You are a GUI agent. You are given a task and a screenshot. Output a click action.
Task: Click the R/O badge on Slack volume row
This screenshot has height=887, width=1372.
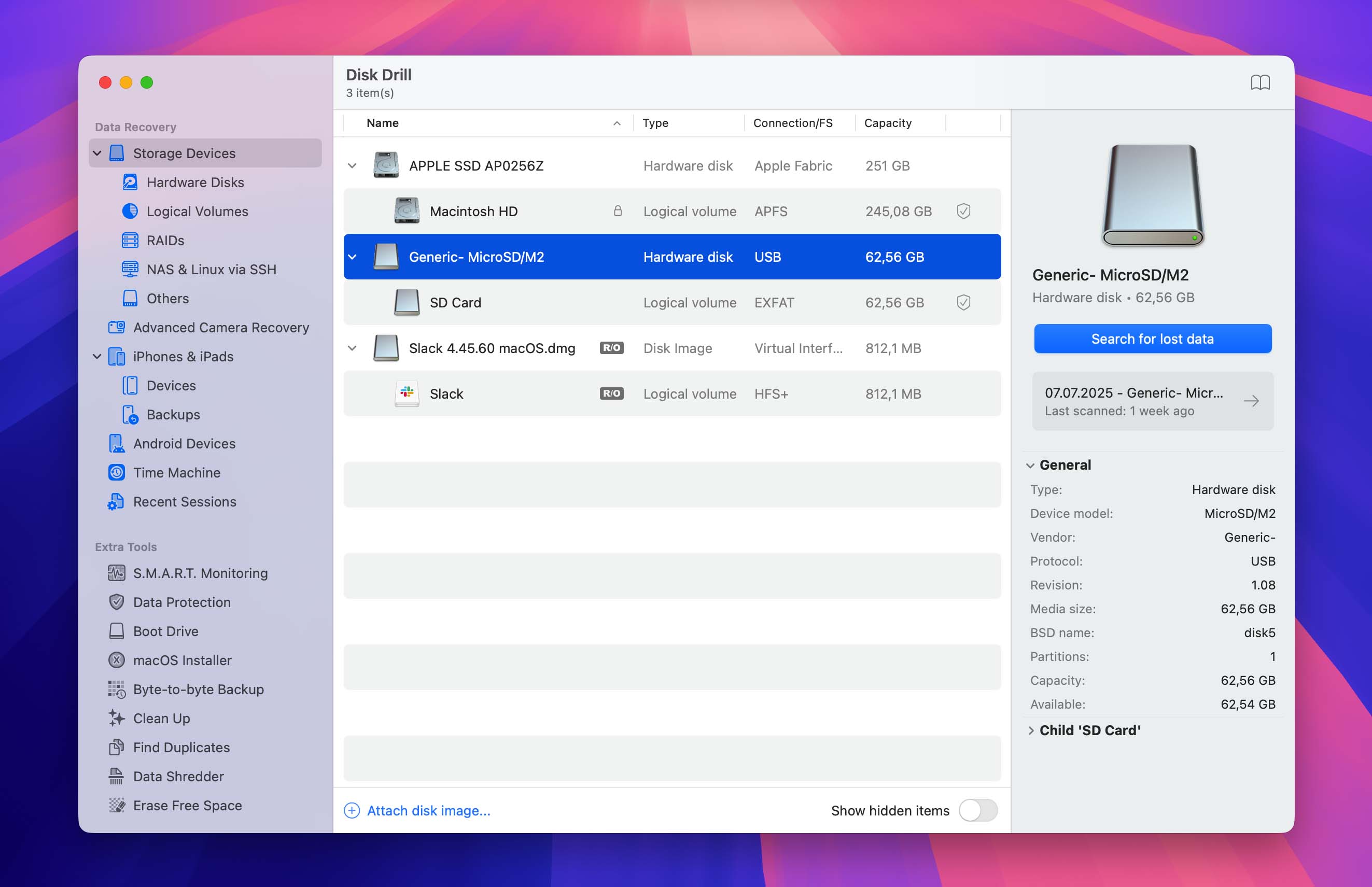pyautogui.click(x=612, y=393)
